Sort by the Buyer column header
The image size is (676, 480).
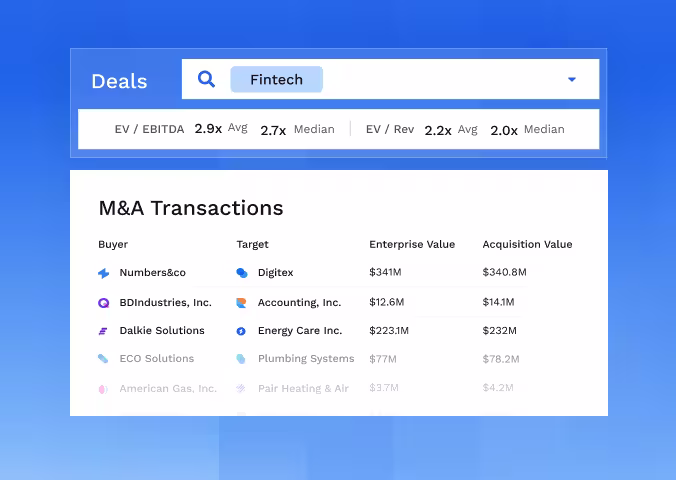coord(113,245)
